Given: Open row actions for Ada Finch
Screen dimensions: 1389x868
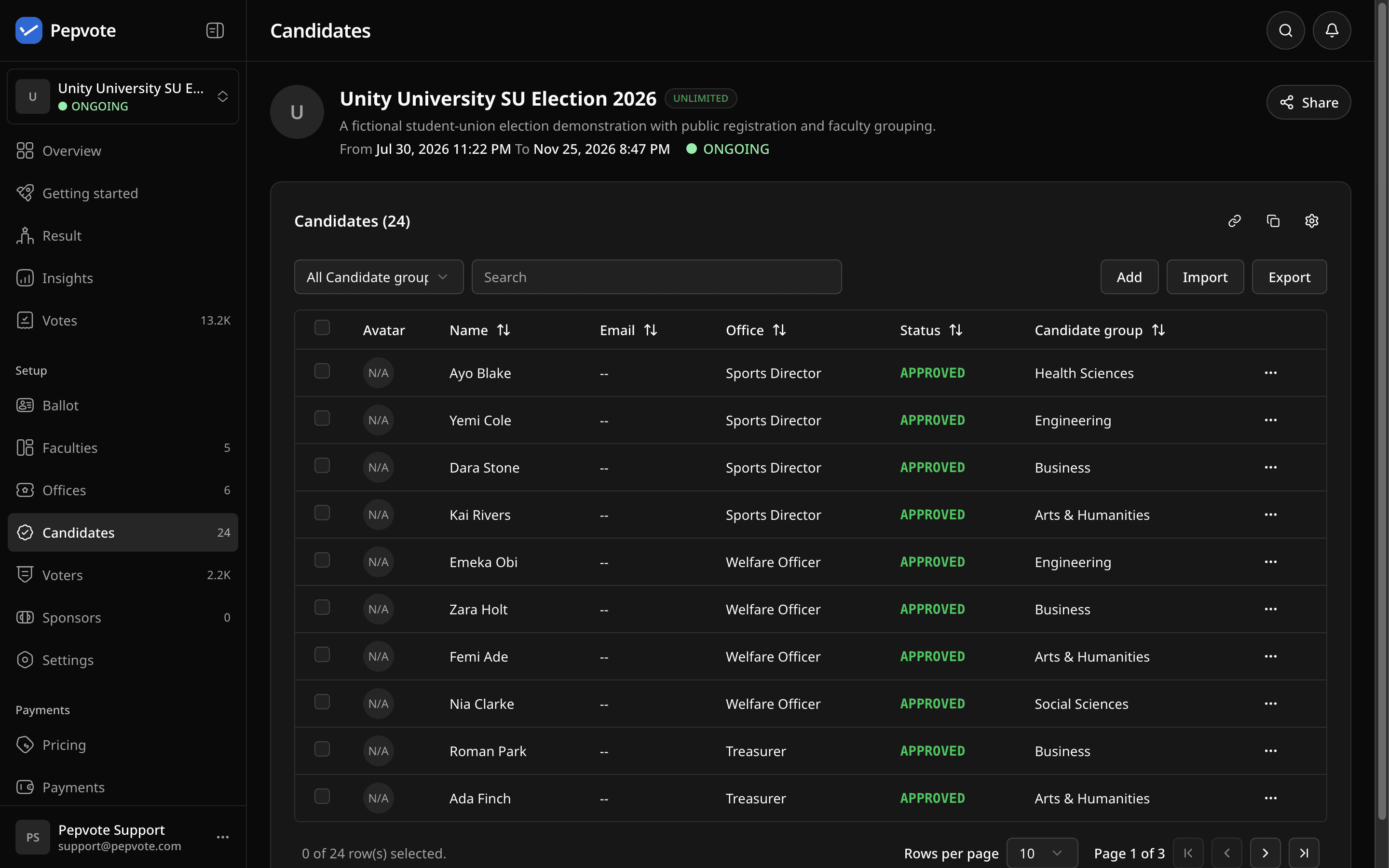Looking at the screenshot, I should [1271, 799].
